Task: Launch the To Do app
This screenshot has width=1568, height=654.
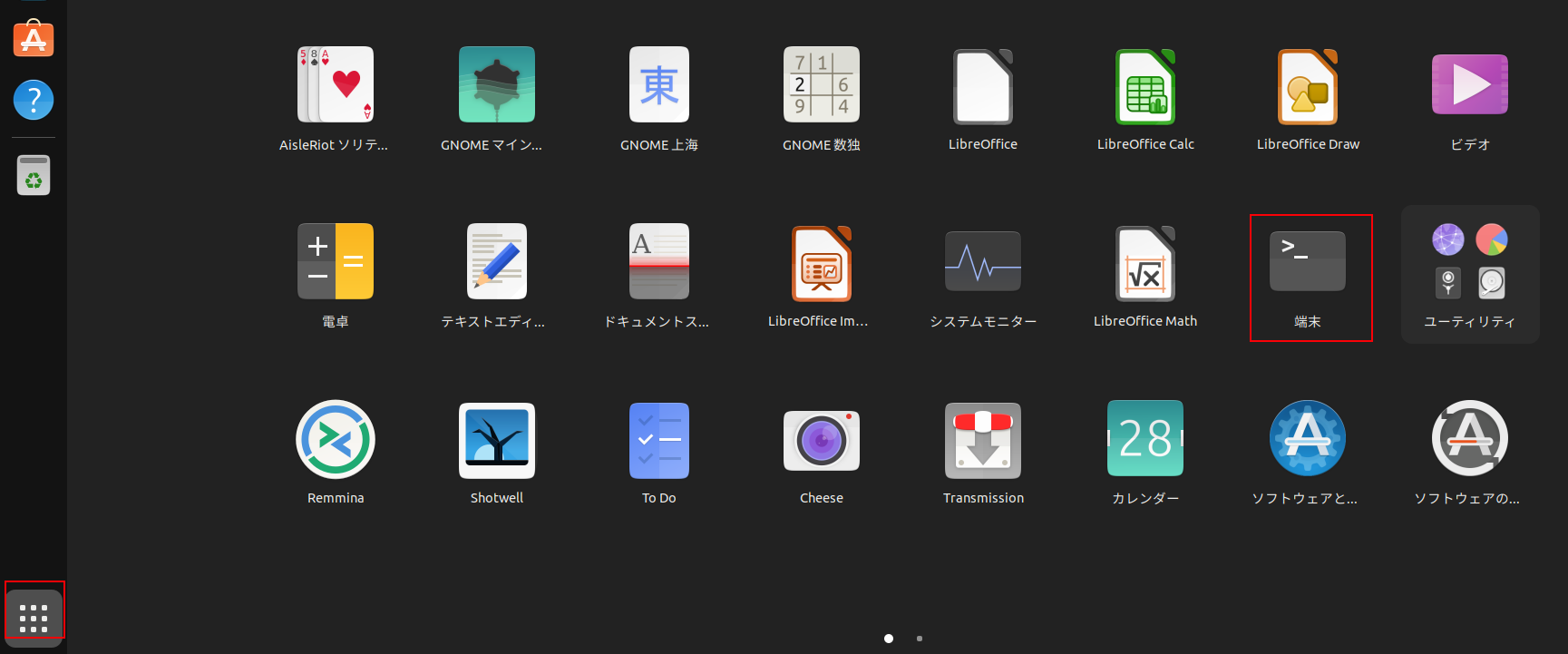Action: pyautogui.click(x=659, y=441)
